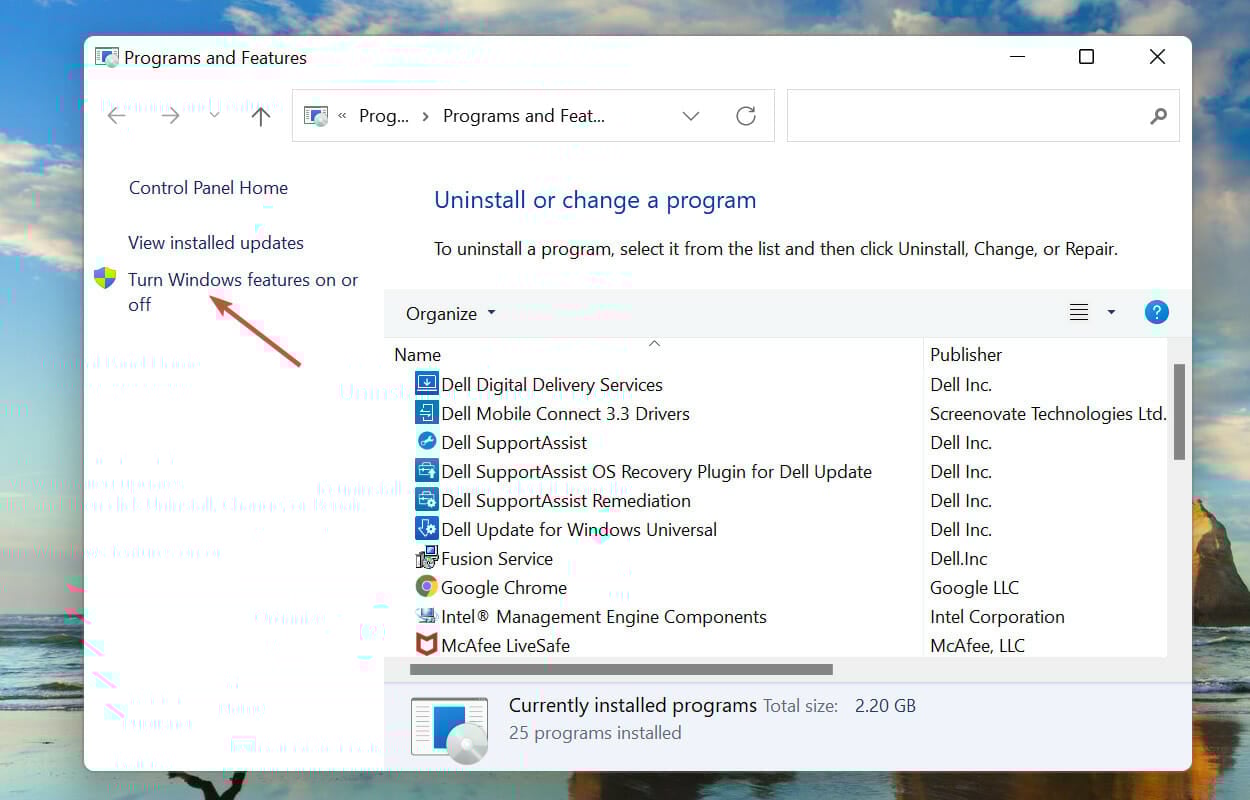1250x800 pixels.
Task: Select the 'Programs and Feat...' breadcrumb
Action: click(524, 116)
